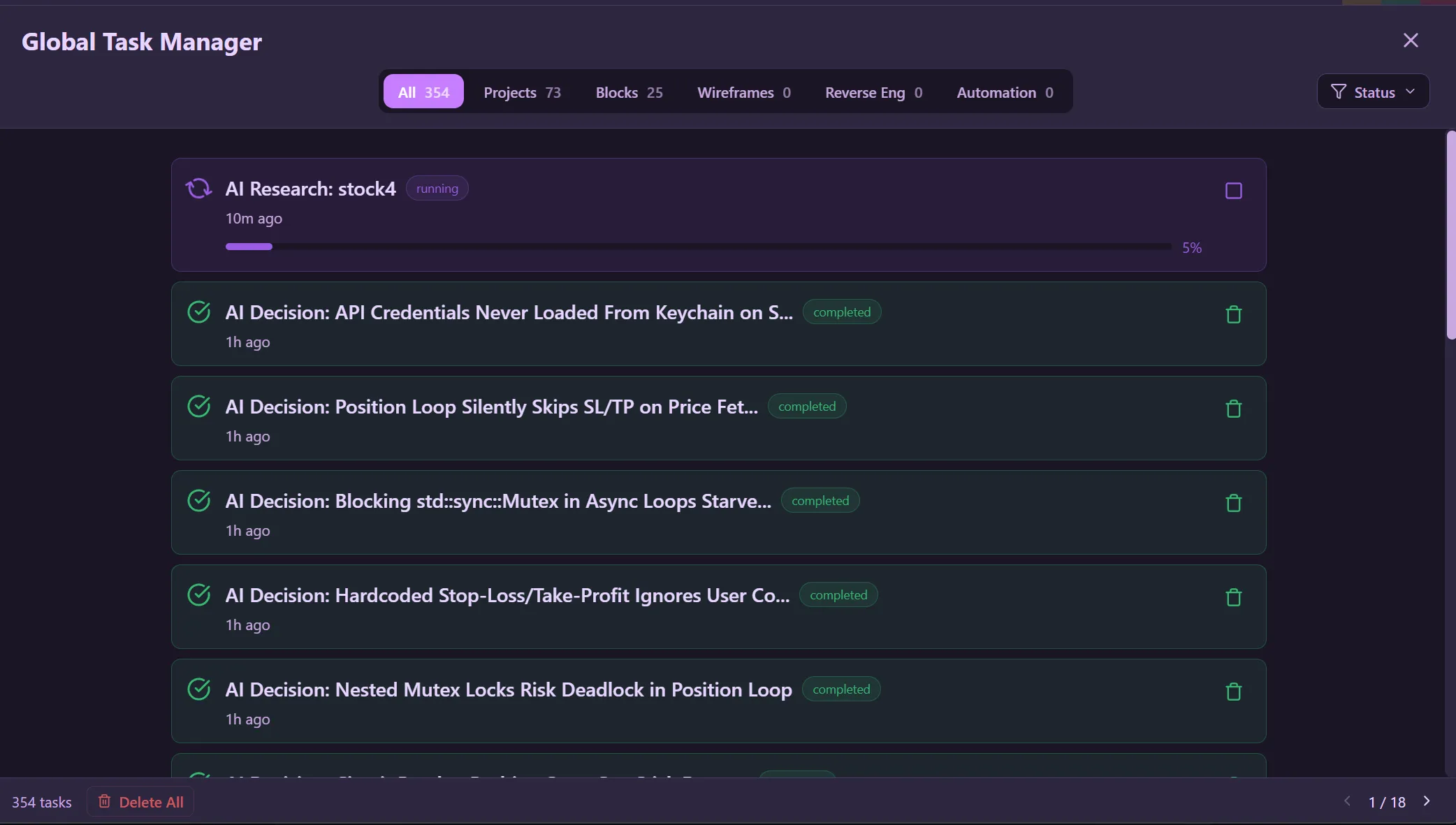Switch to the Automation tab
This screenshot has width=1456, height=825.
[1005, 92]
